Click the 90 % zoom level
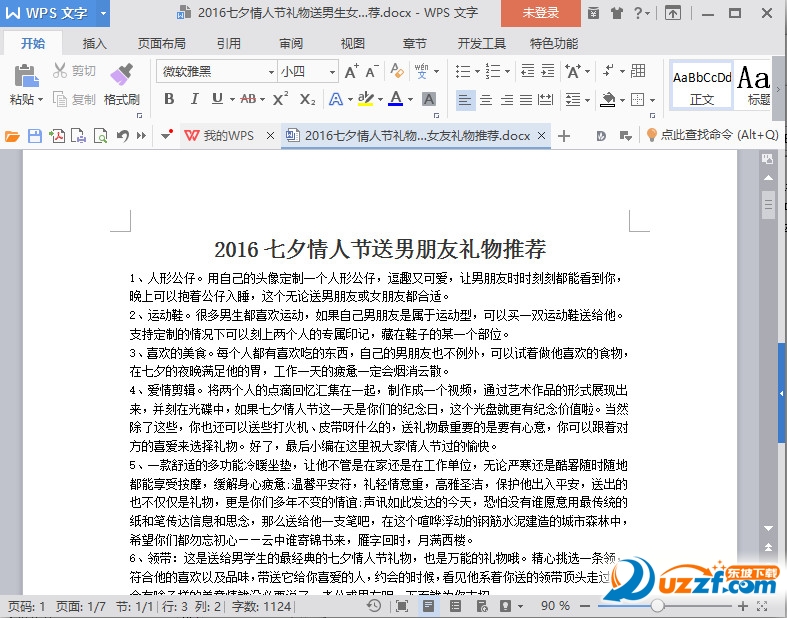Image resolution: width=787 pixels, height=618 pixels. pyautogui.click(x=555, y=606)
